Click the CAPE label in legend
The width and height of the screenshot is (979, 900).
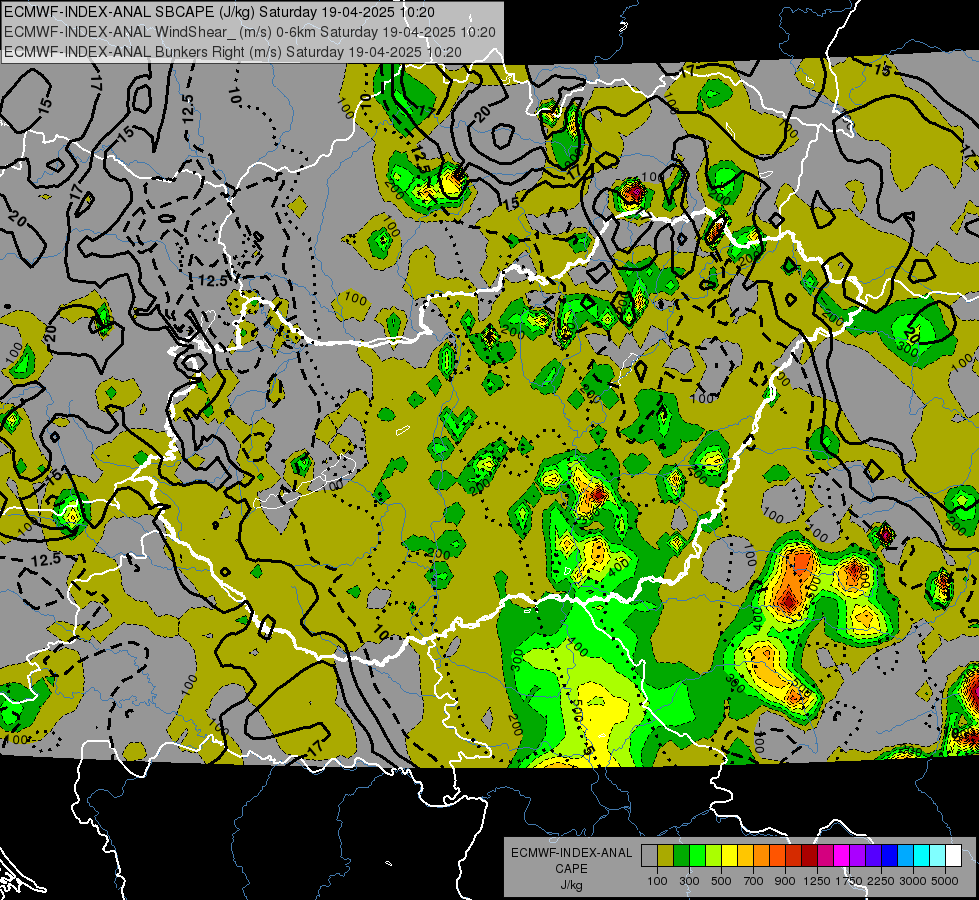click(571, 869)
